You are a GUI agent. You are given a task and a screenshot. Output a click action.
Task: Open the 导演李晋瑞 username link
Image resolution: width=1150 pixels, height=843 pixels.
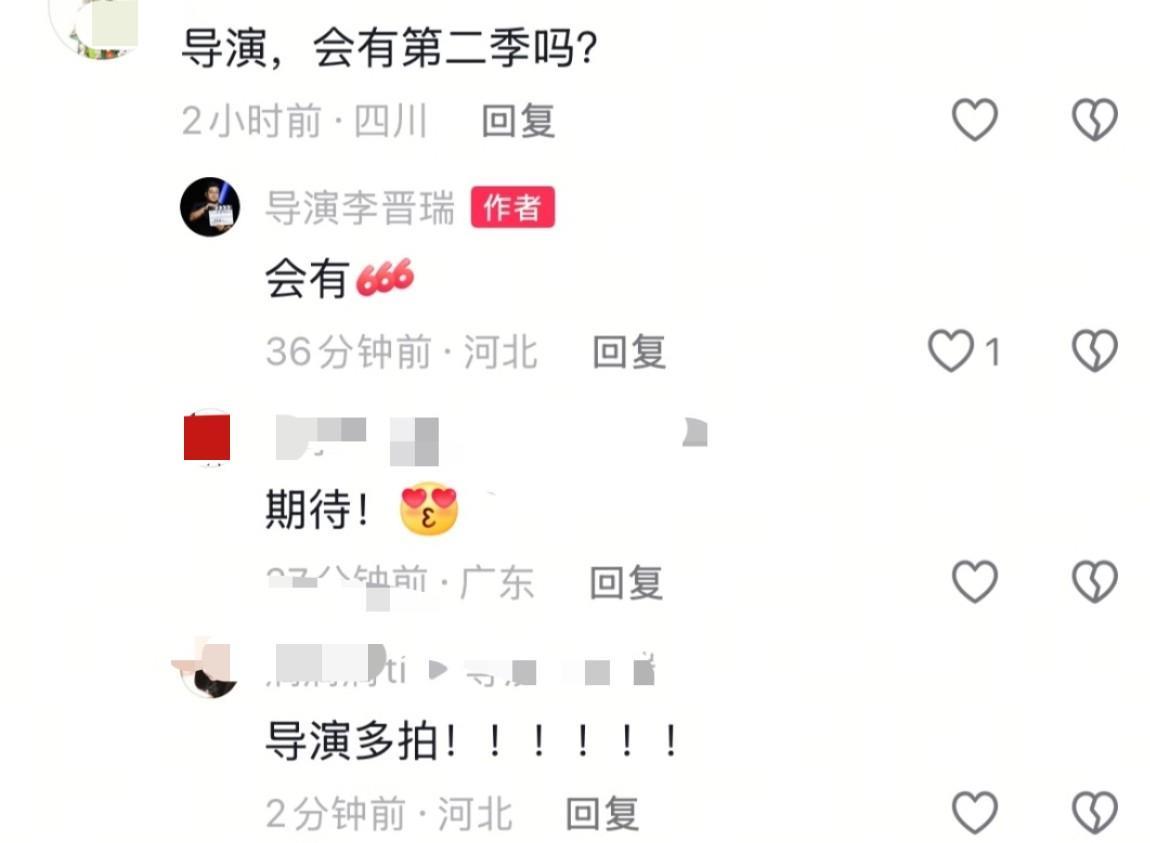(x=360, y=208)
